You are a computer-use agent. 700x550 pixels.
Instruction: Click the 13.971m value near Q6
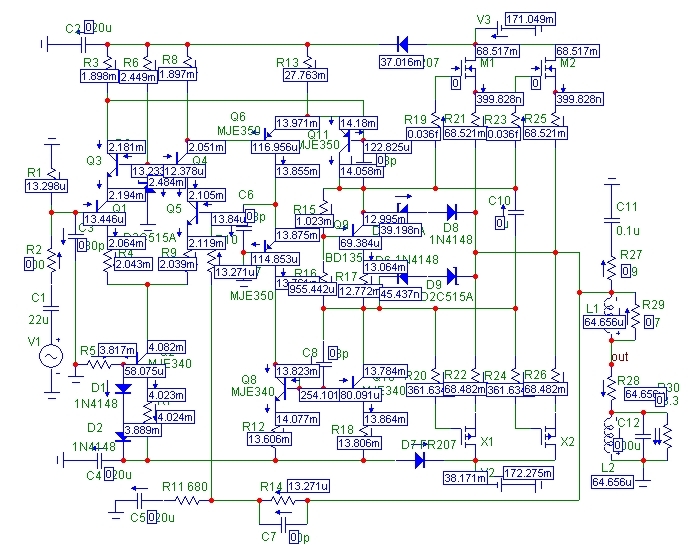click(297, 123)
